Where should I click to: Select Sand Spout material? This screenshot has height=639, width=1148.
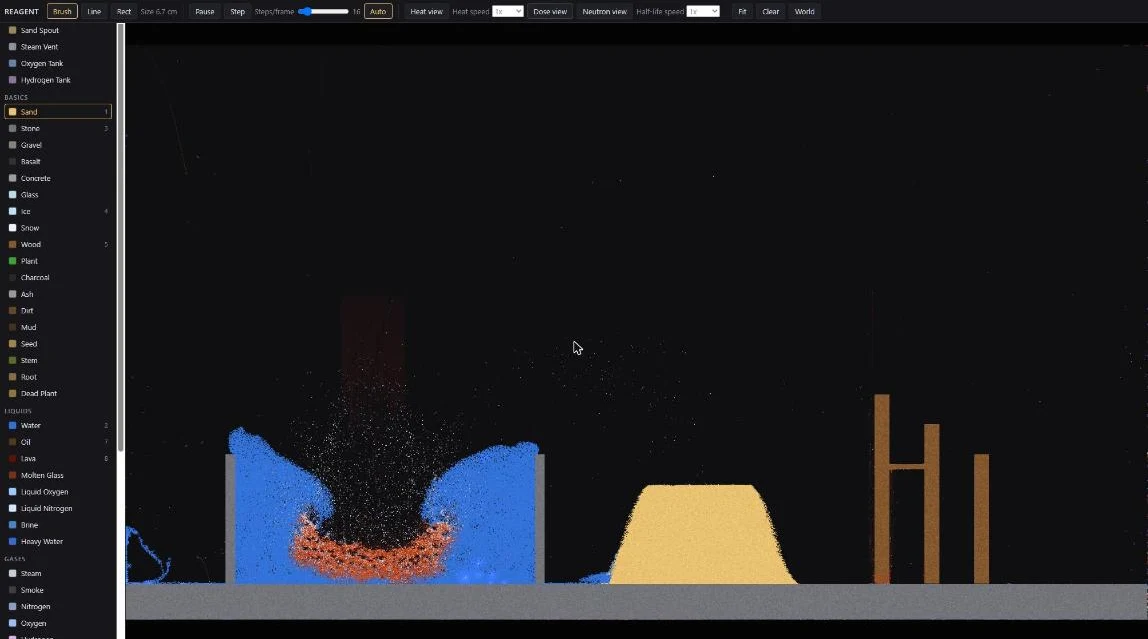[58, 30]
